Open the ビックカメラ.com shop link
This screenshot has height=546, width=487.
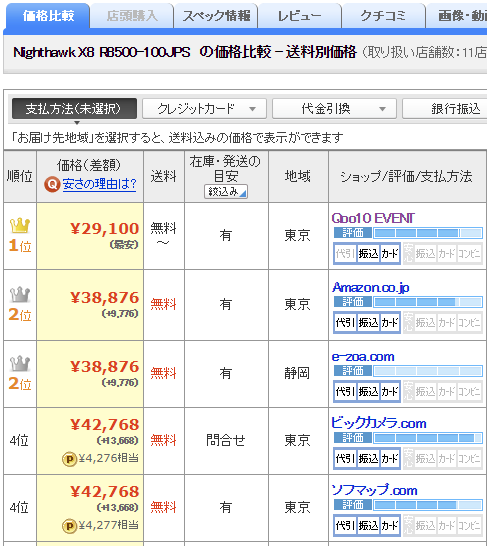(379, 423)
